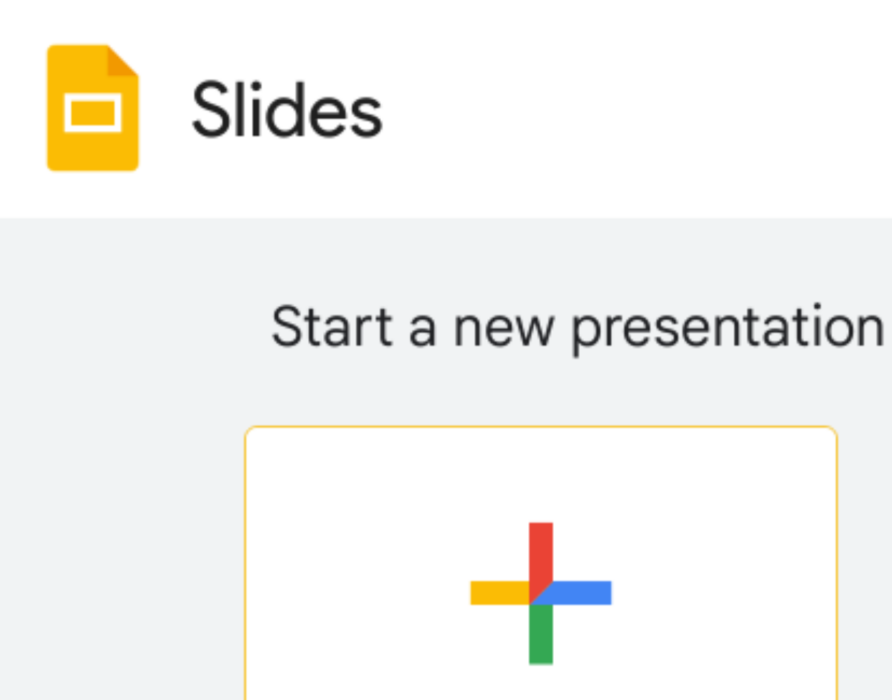The height and width of the screenshot is (700, 892).
Task: Click the multicolored plus icon's center
Action: (540, 593)
